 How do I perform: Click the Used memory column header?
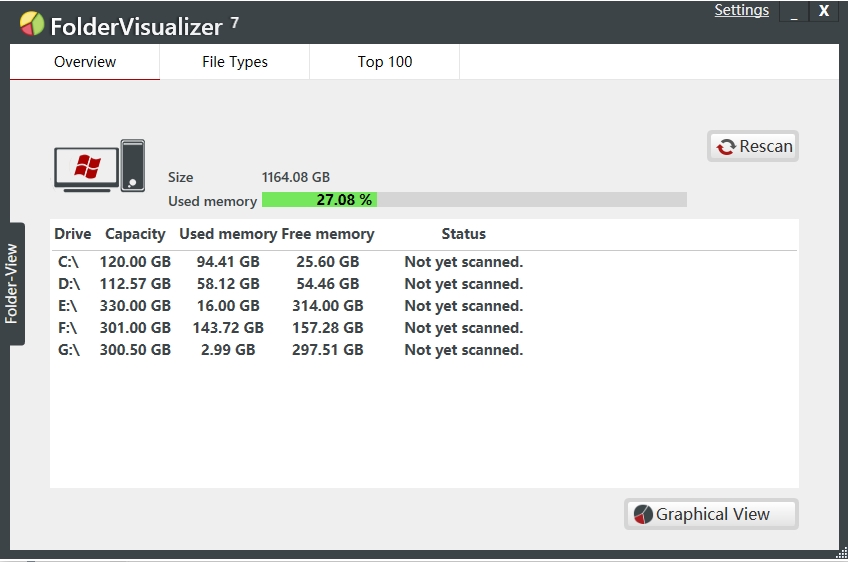[228, 234]
